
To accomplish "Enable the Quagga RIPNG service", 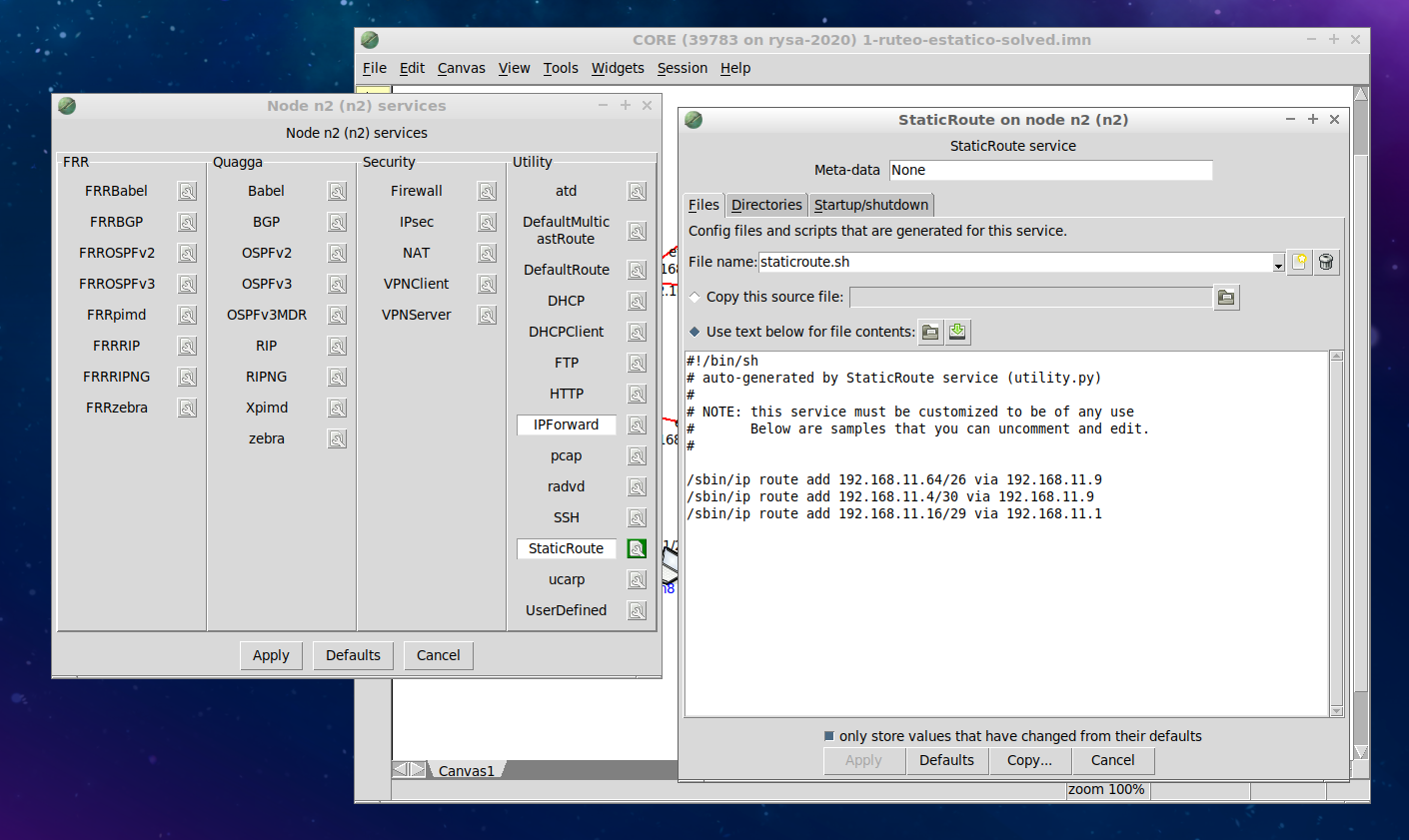I will tap(266, 377).
